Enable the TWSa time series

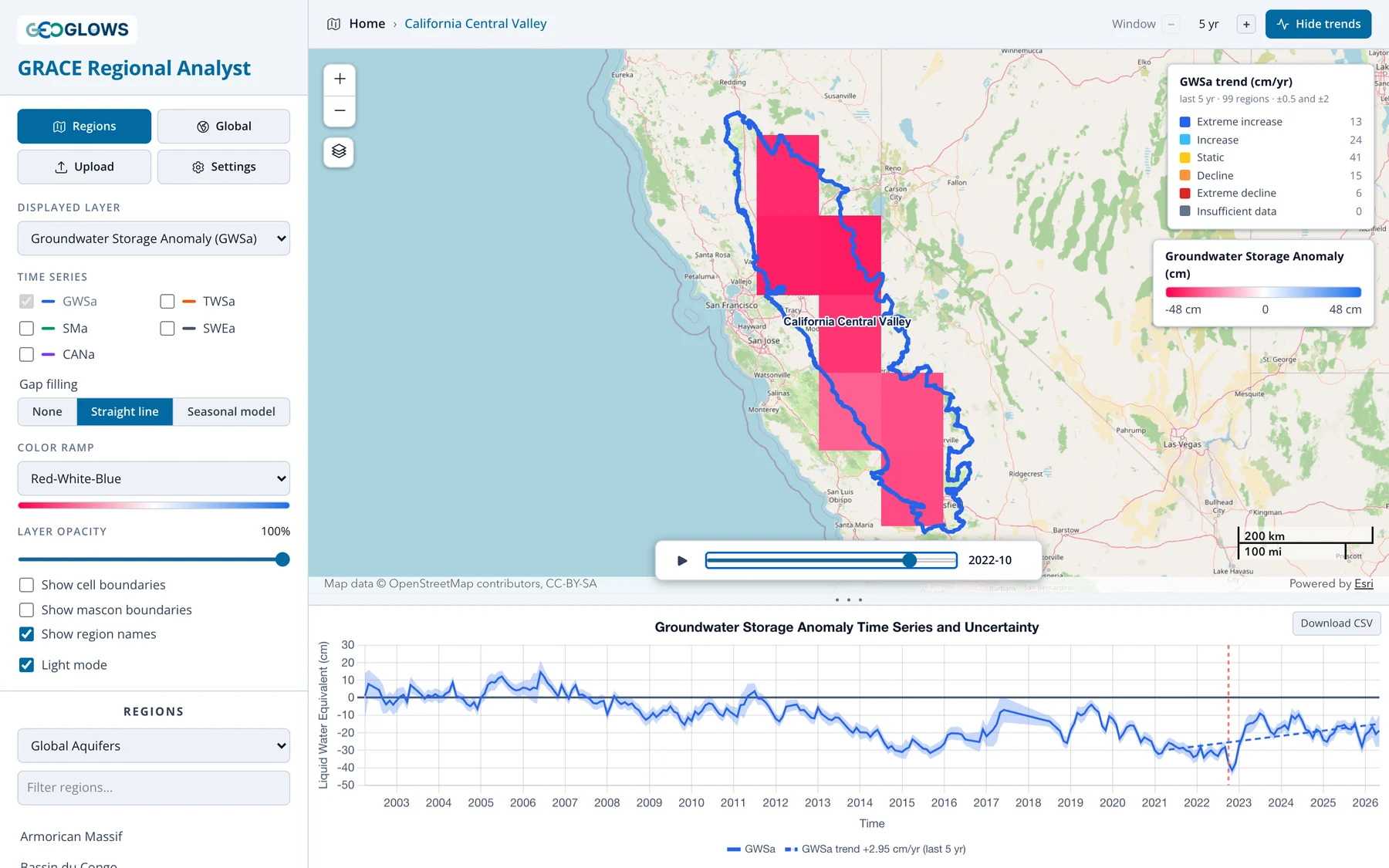tap(167, 302)
